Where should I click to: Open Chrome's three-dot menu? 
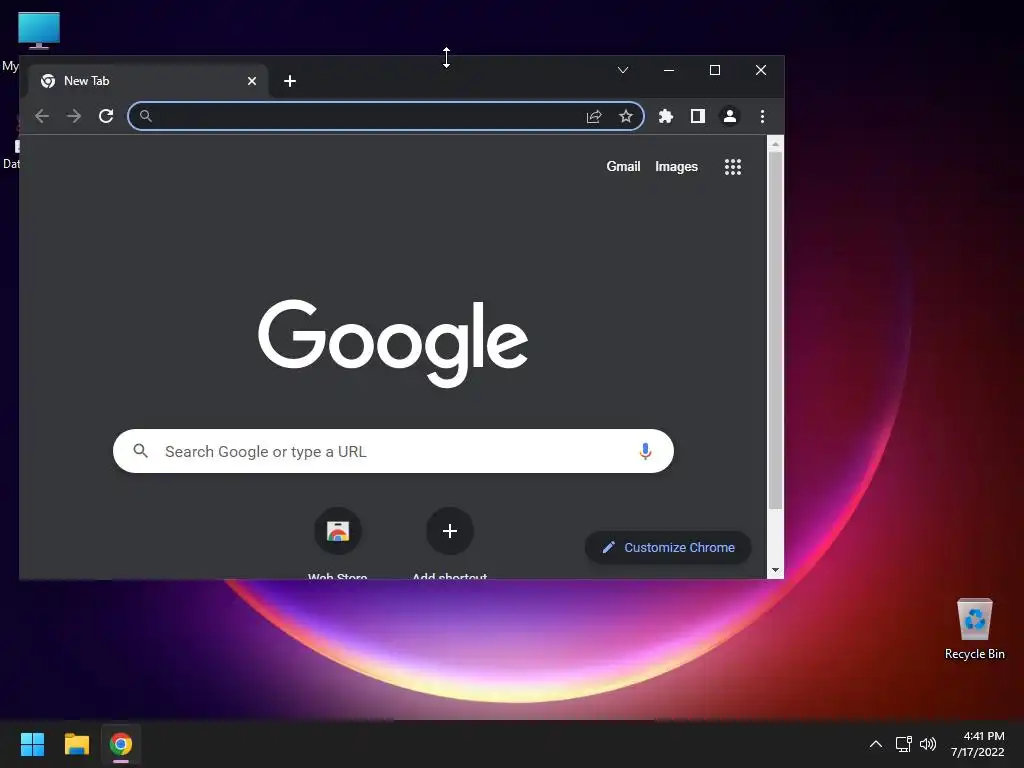click(x=762, y=116)
